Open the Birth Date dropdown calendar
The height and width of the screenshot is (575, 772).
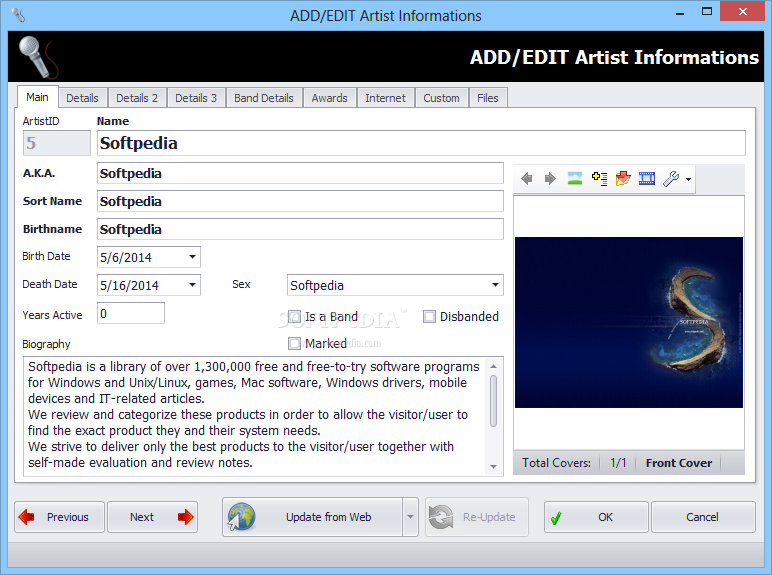coord(193,257)
